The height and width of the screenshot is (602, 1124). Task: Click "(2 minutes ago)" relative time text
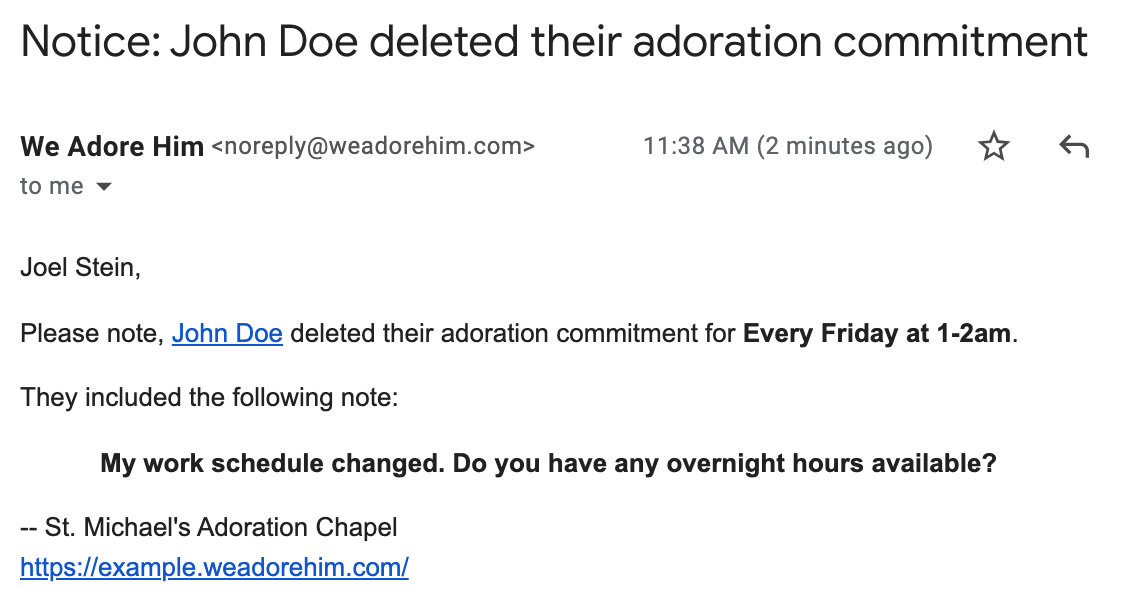coord(845,147)
